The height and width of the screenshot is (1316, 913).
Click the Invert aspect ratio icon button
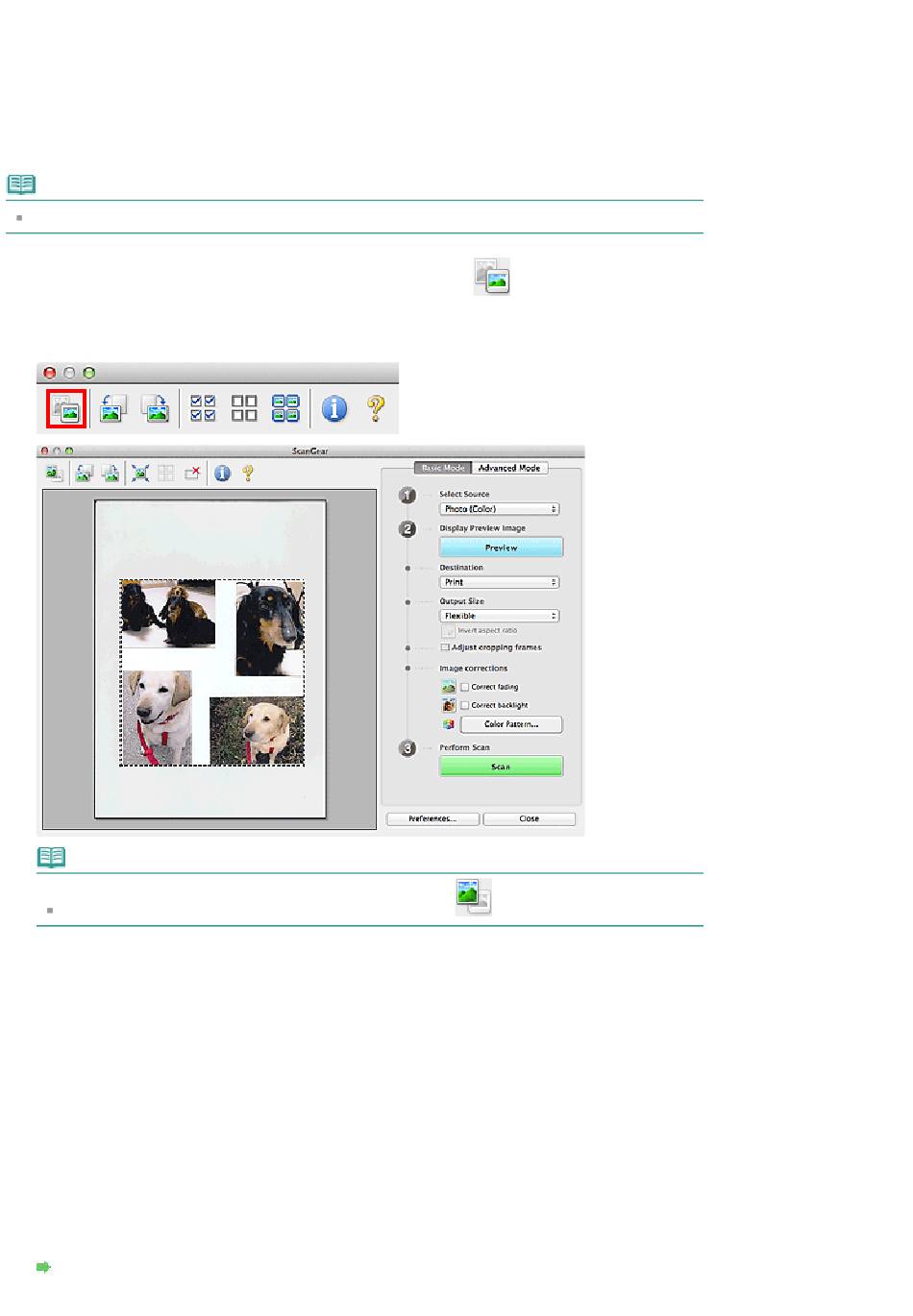point(448,631)
